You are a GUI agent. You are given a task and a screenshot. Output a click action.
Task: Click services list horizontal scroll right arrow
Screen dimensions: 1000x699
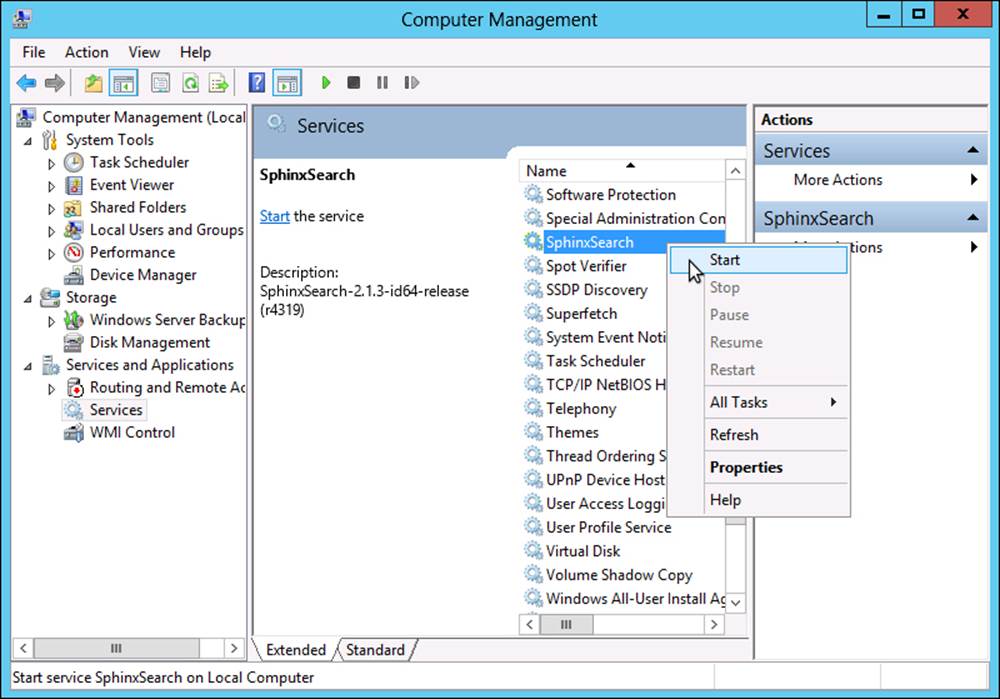click(714, 624)
